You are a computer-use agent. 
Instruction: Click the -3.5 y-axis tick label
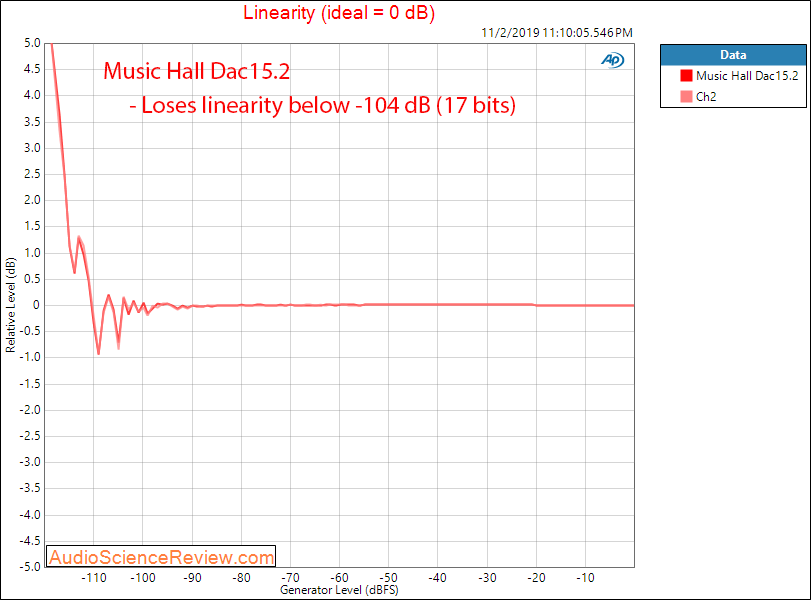click(30, 488)
